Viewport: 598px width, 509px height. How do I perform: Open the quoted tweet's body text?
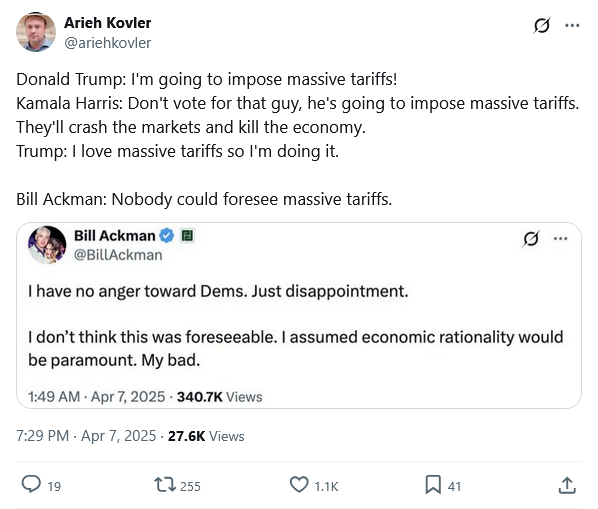(x=296, y=326)
